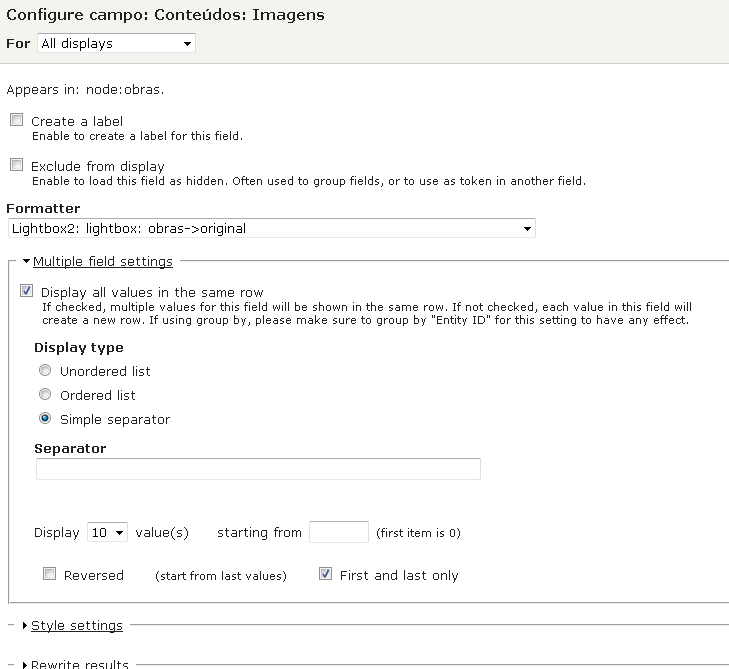The height and width of the screenshot is (669, 729).
Task: Check Exclude from display
Action: [17, 165]
